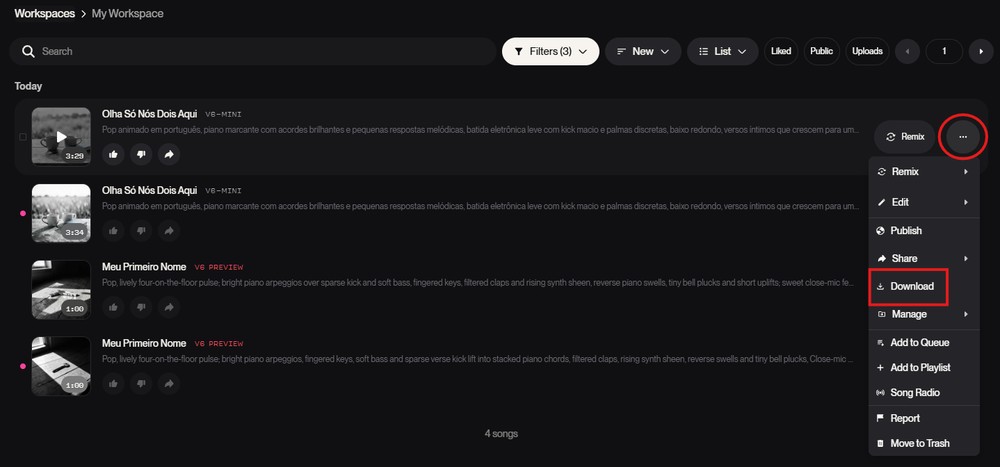Tick the checkbox beside the first song
Viewport: 1000px width, 467px height.
point(23,137)
